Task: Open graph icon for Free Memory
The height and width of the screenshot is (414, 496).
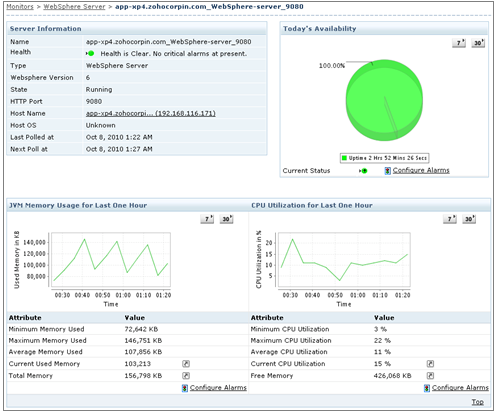Action: pos(430,376)
